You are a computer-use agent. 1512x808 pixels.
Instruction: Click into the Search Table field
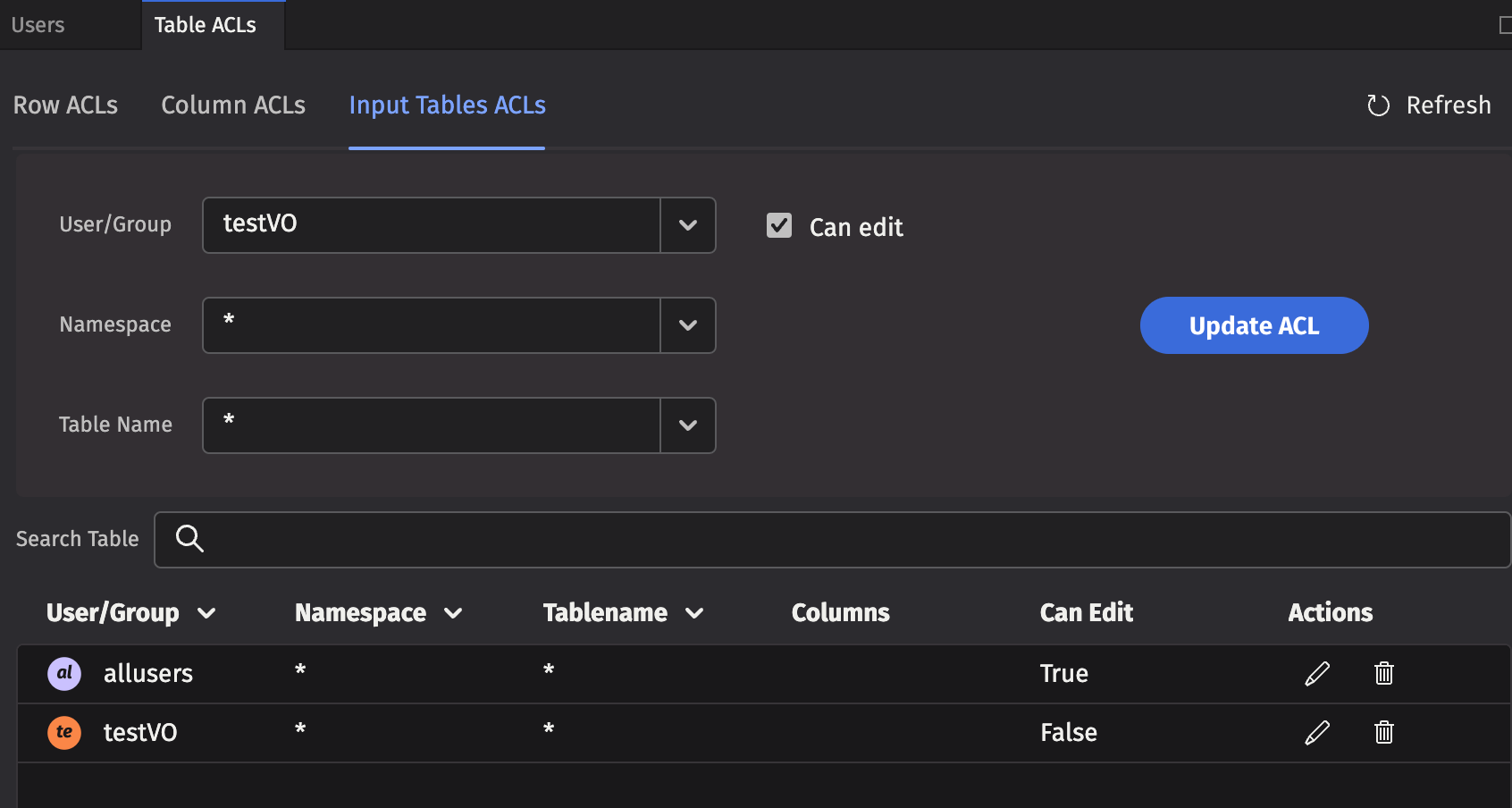coord(849,540)
